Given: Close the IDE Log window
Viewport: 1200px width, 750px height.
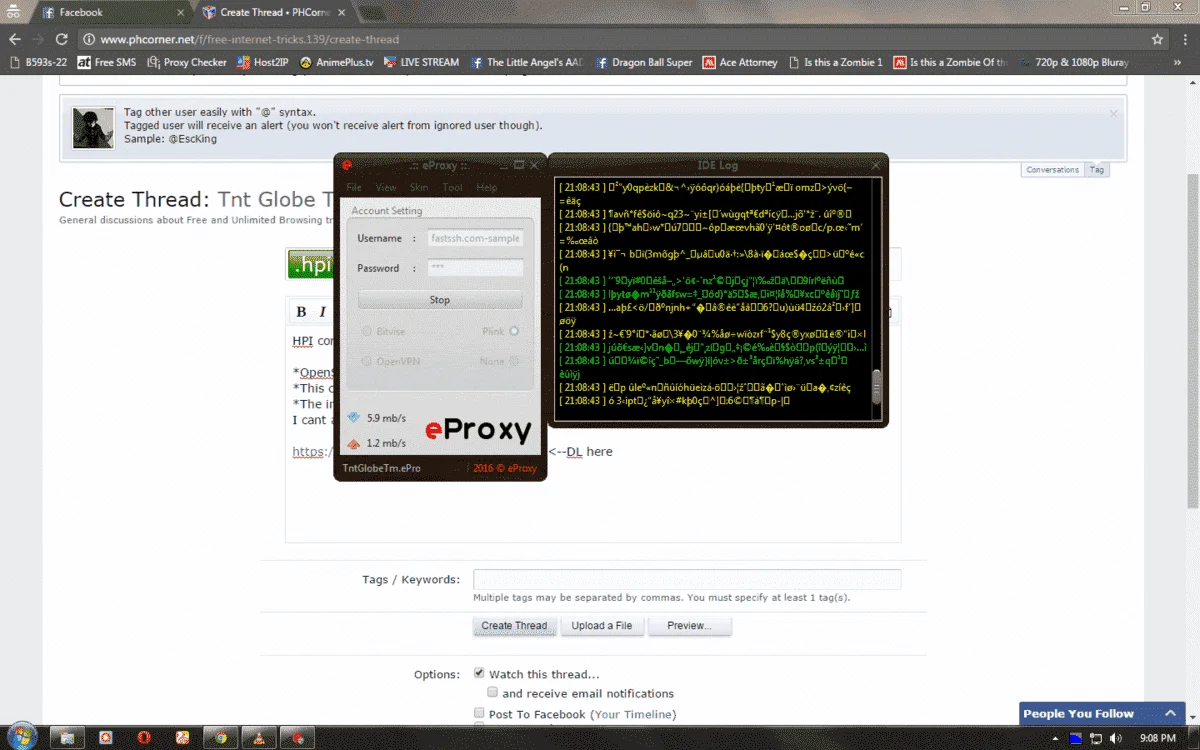Looking at the screenshot, I should pyautogui.click(x=876, y=165).
